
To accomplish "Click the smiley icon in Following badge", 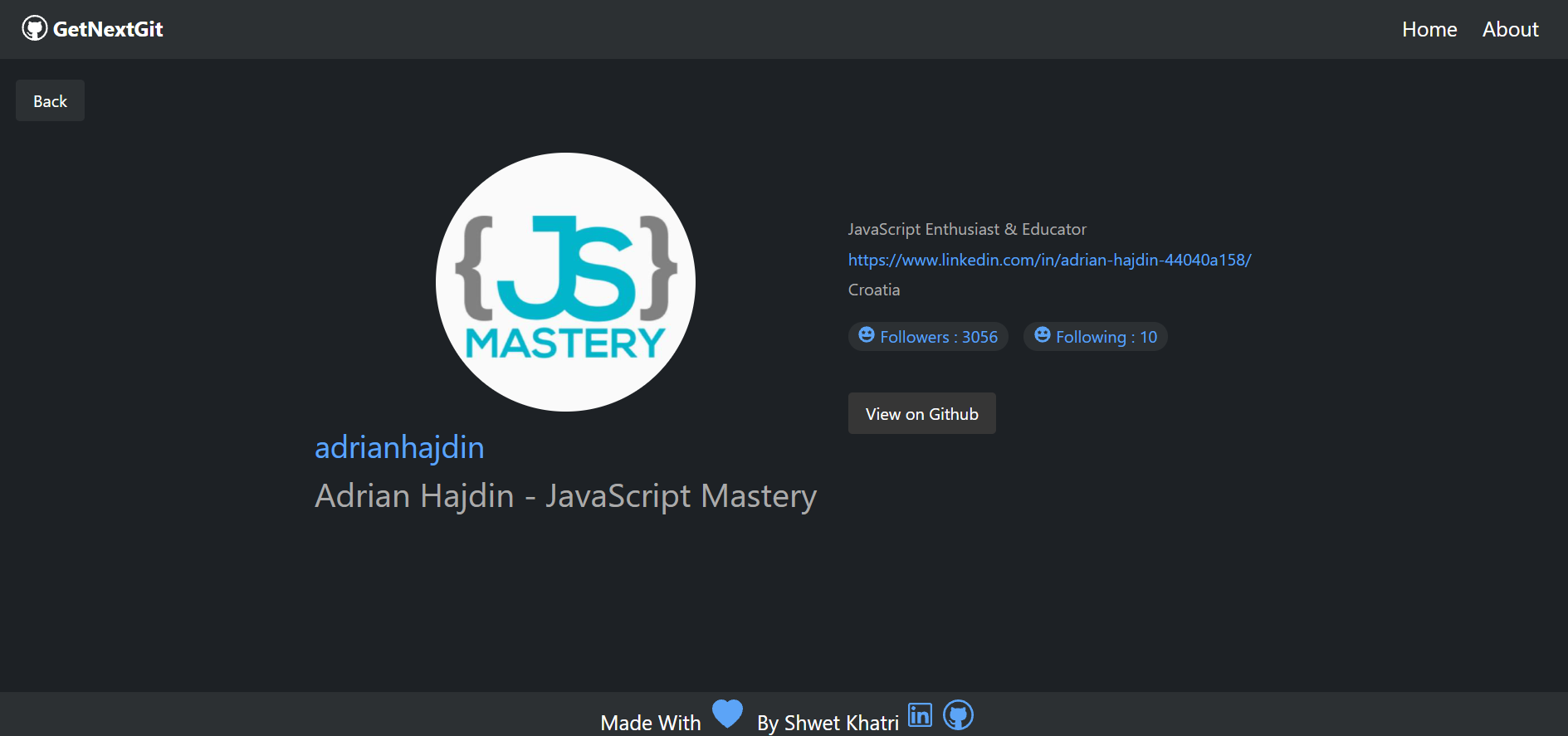I will (1043, 334).
